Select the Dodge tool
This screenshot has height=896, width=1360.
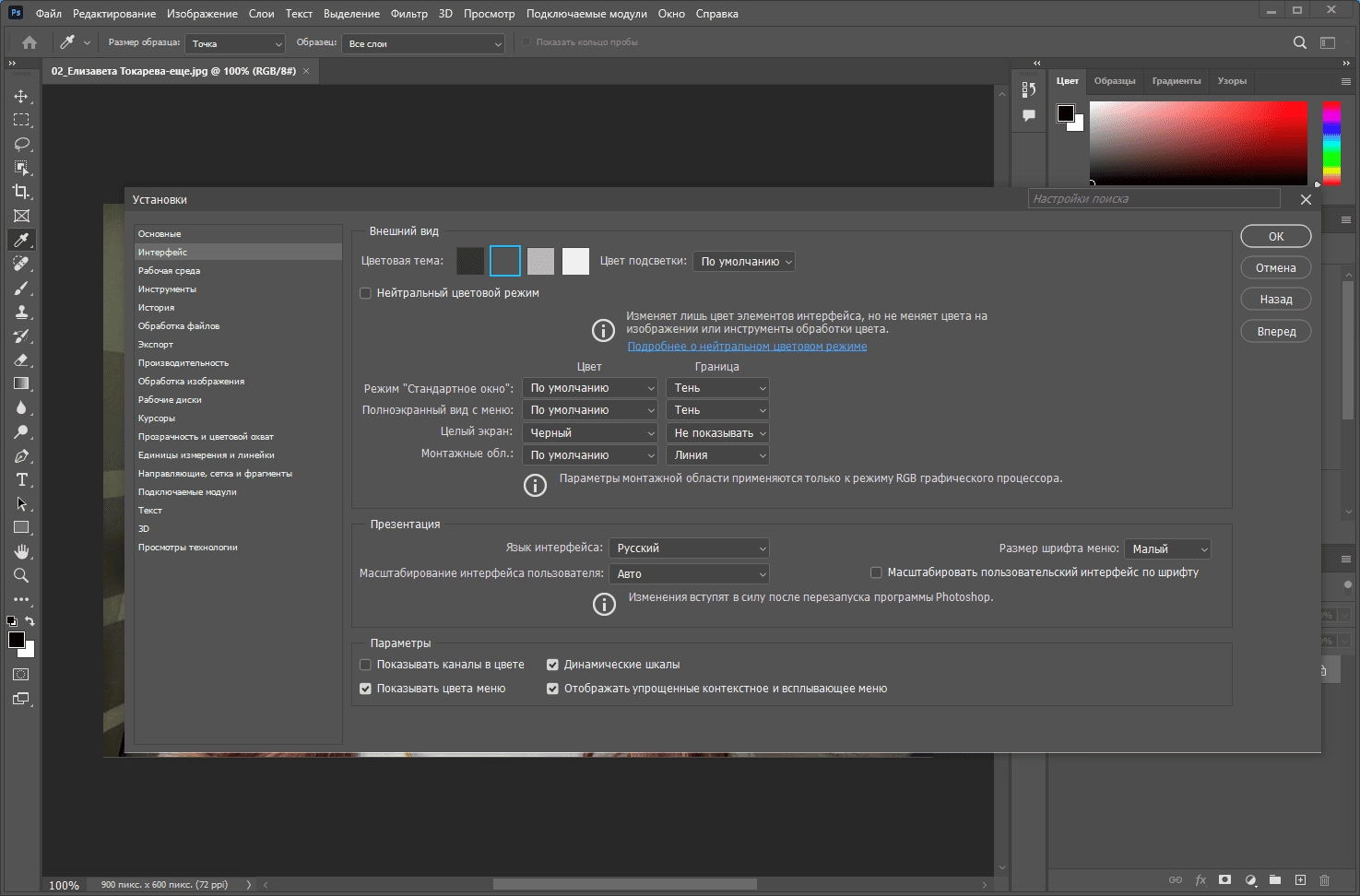click(x=21, y=431)
